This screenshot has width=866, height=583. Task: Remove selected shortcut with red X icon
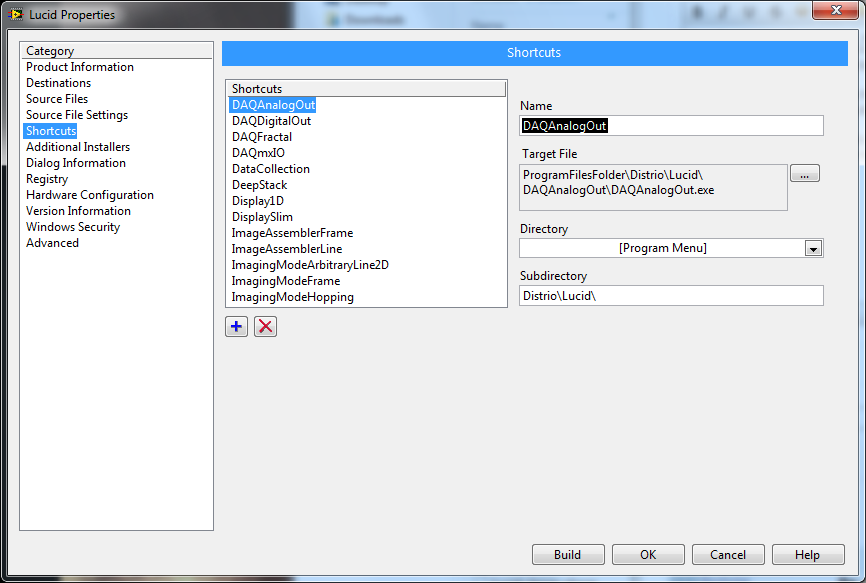265,326
